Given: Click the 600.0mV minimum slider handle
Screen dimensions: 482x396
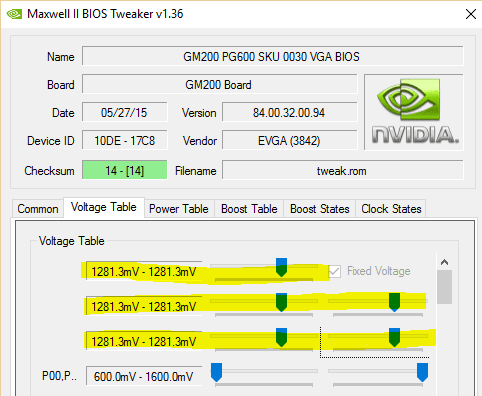Looking at the screenshot, I should pos(217,372).
